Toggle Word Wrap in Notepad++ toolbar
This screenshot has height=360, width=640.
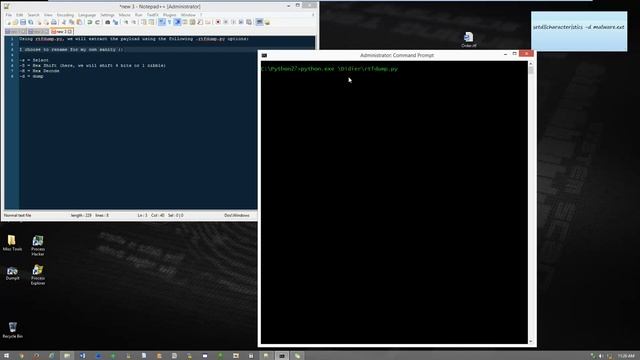pyautogui.click(x=162, y=22)
